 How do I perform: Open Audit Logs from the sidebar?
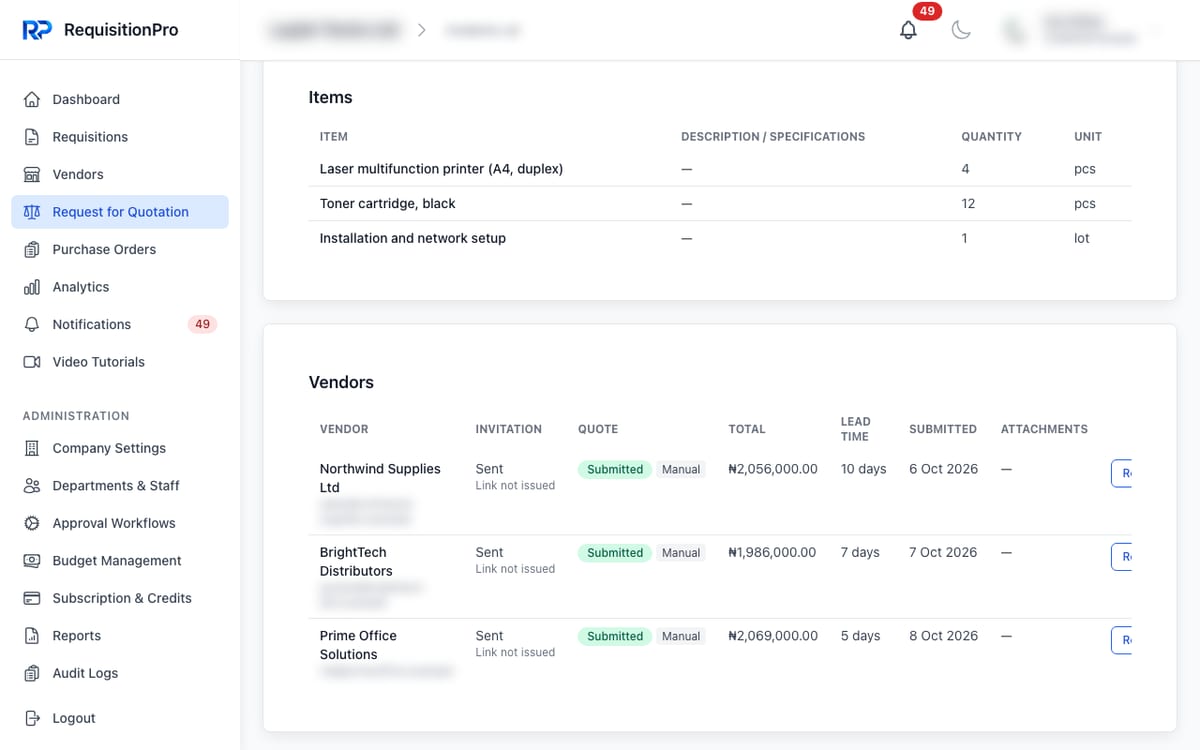120,673
